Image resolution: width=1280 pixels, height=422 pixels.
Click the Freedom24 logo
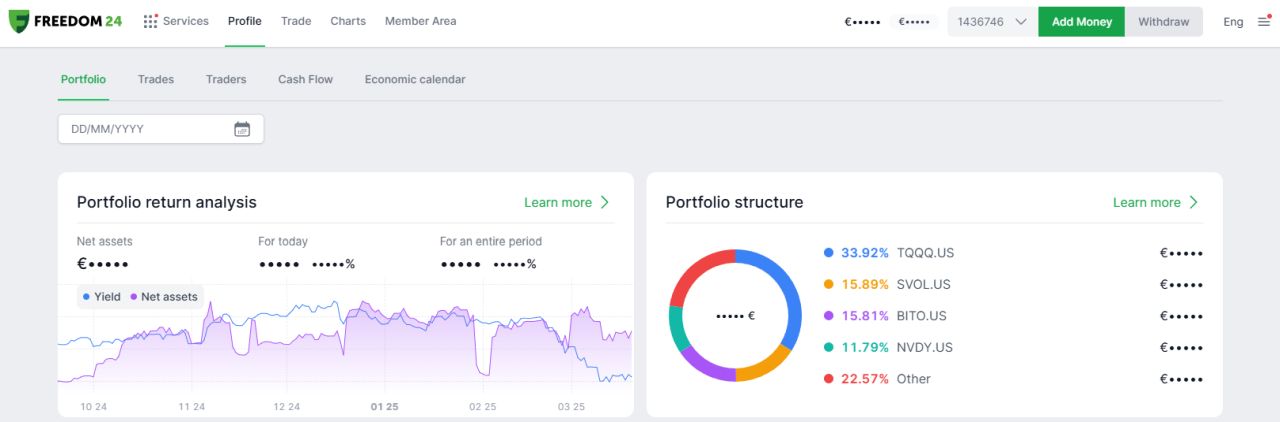65,21
